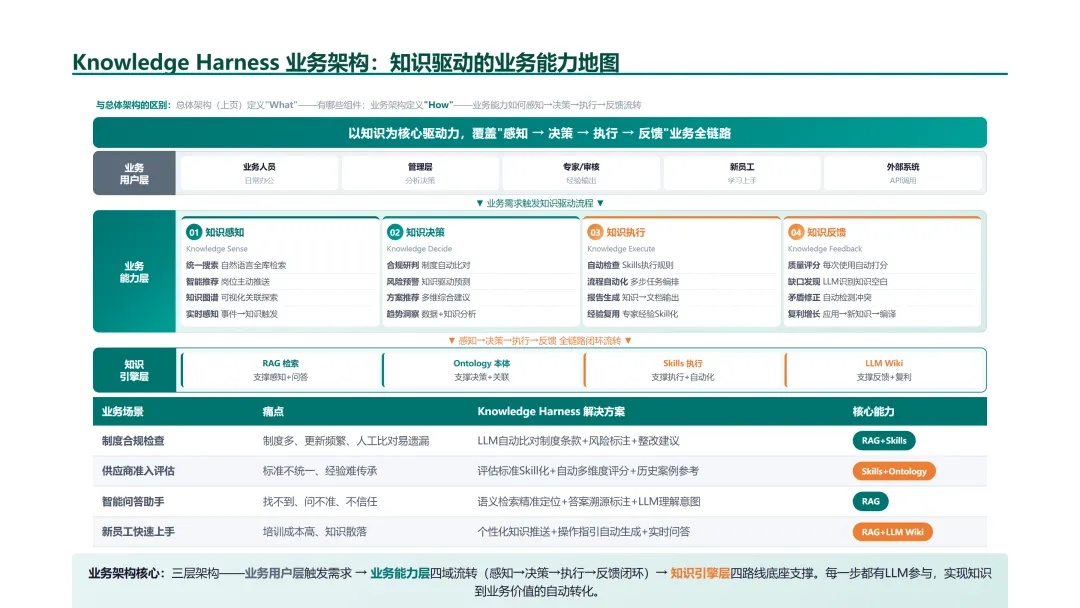Click the pain point 培训成本高、知识散落
The width and height of the screenshot is (1080, 608).
click(314, 532)
